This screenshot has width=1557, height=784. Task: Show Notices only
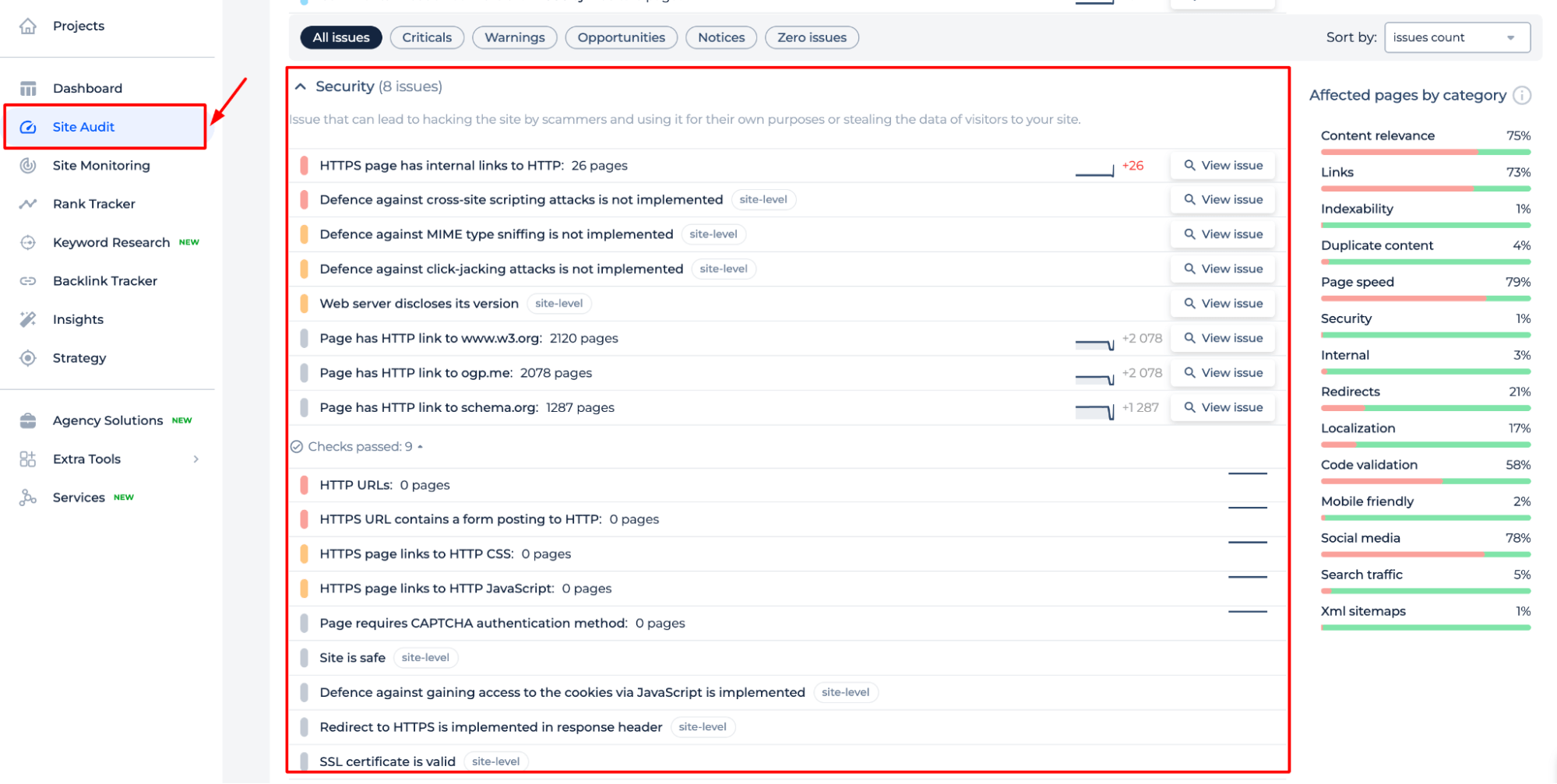coord(721,37)
